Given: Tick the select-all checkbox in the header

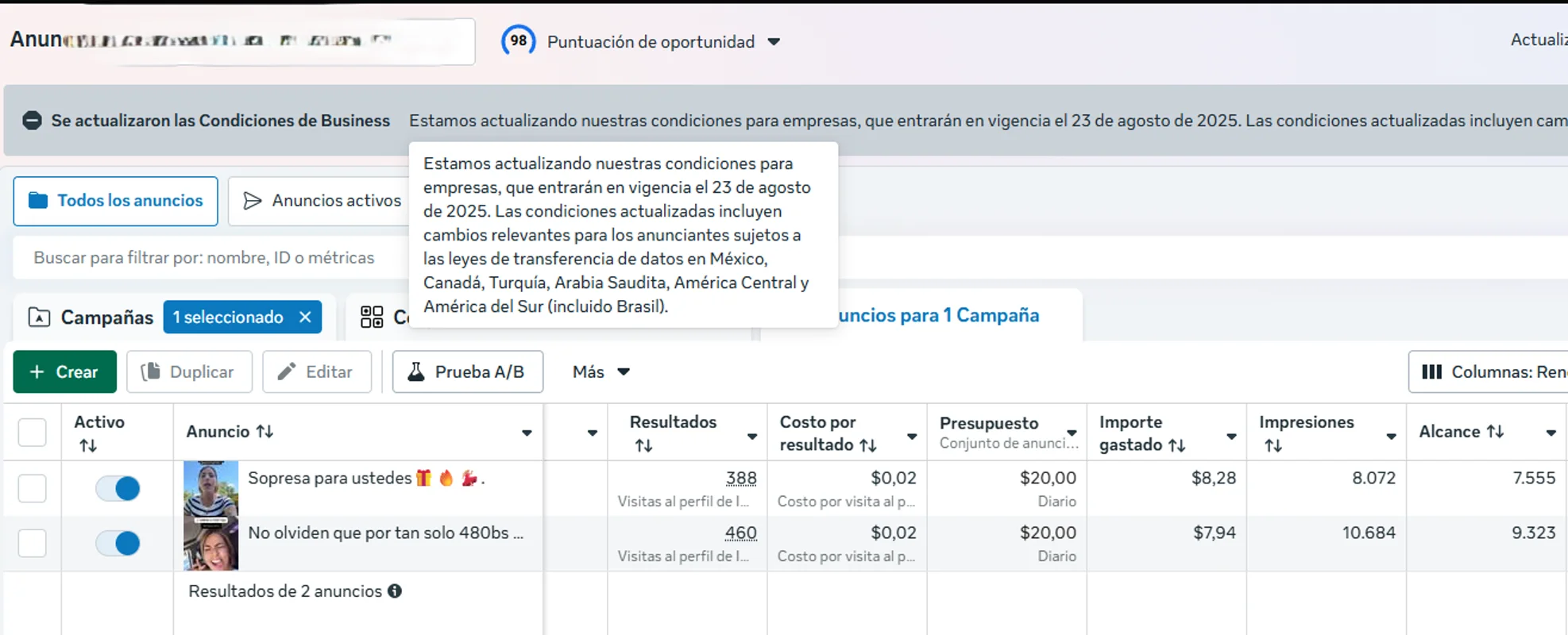Looking at the screenshot, I should tap(33, 433).
